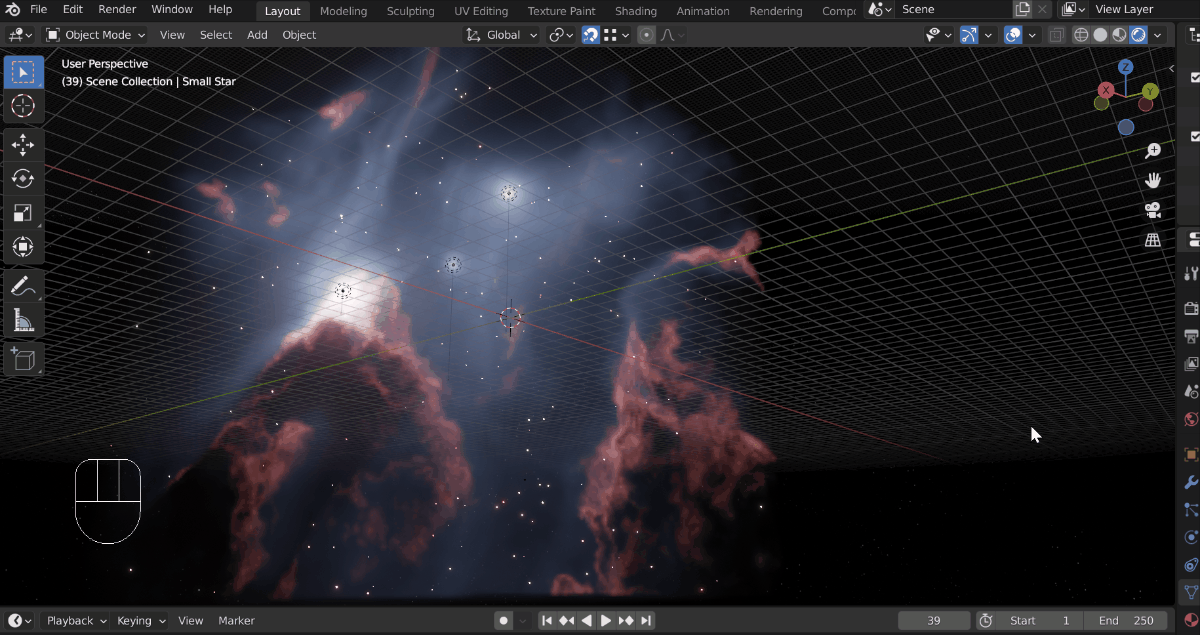Switch to the Sculpting workspace tab
This screenshot has width=1200, height=635.
coord(410,11)
